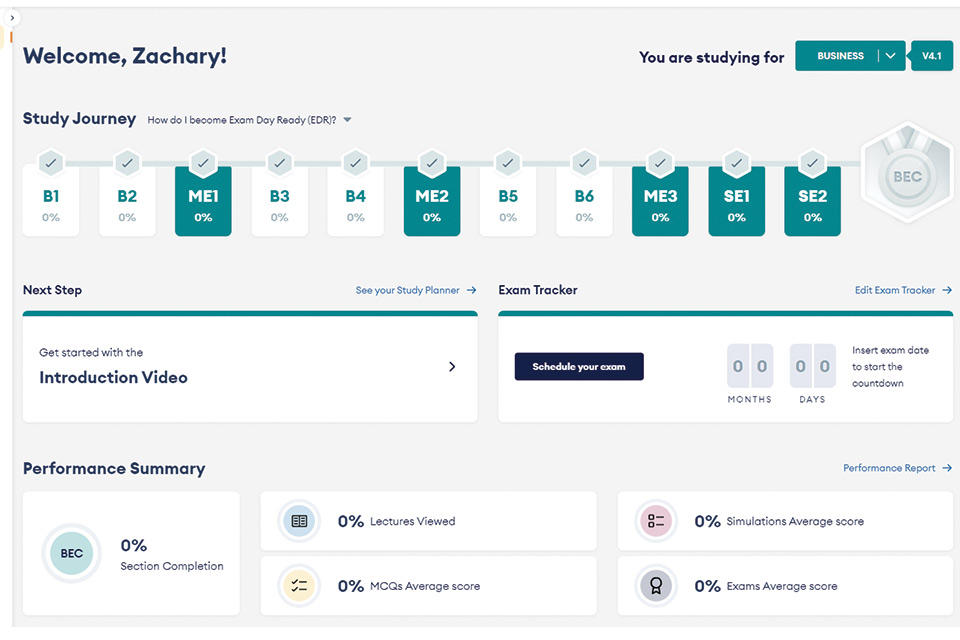Toggle the checkmark above ME2 module
Viewport: 960px width, 640px height.
(432, 161)
